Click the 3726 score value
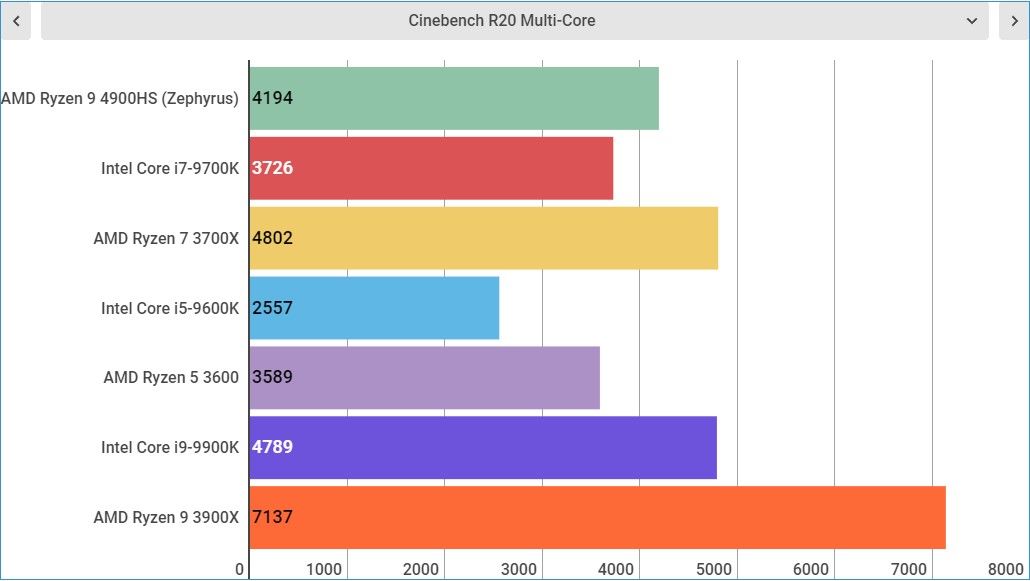The width and height of the screenshot is (1030, 581). 273,168
